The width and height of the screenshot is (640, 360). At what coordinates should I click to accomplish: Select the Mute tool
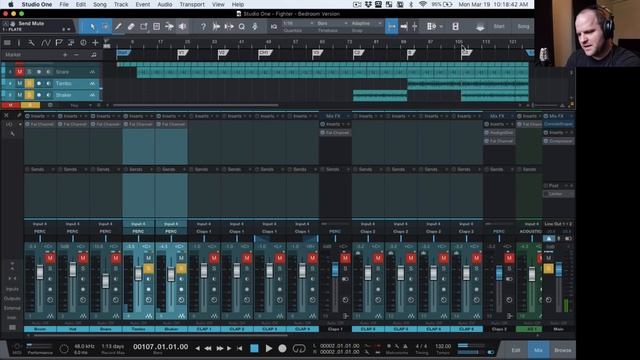[x=157, y=27]
